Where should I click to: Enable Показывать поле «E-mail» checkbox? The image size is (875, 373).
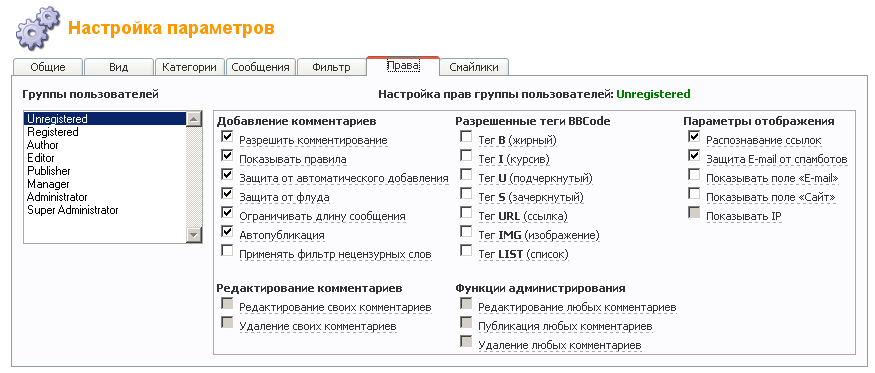694,175
